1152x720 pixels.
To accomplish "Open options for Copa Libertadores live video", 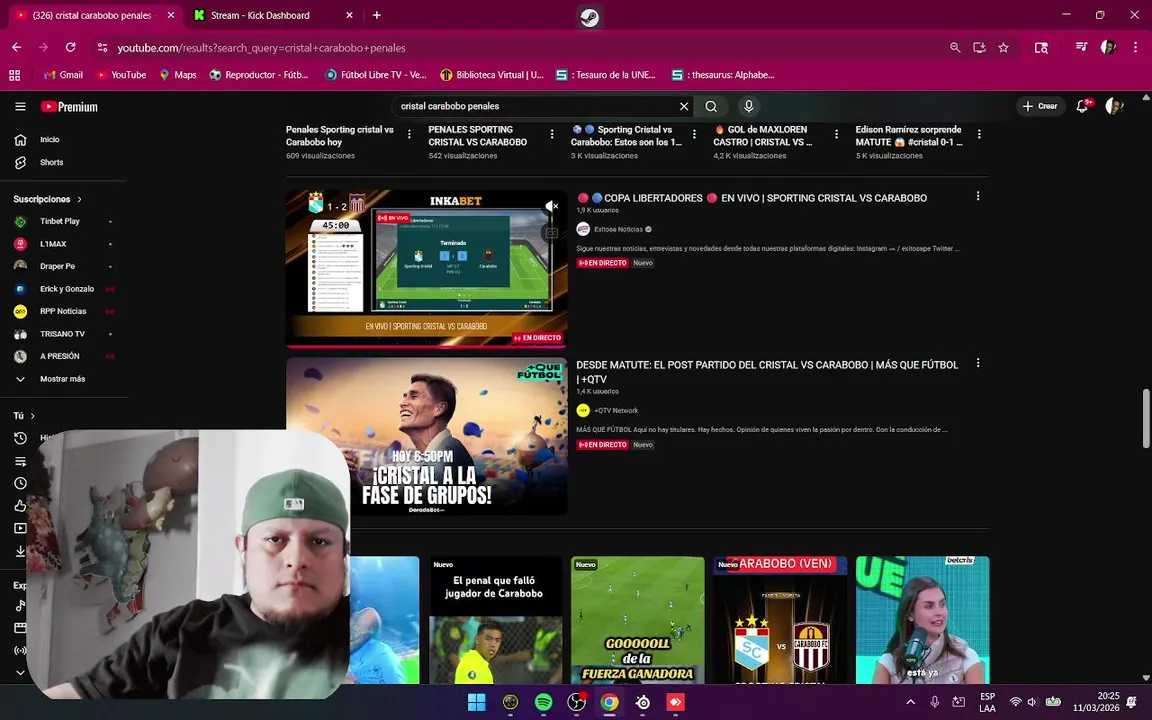I will [x=978, y=196].
